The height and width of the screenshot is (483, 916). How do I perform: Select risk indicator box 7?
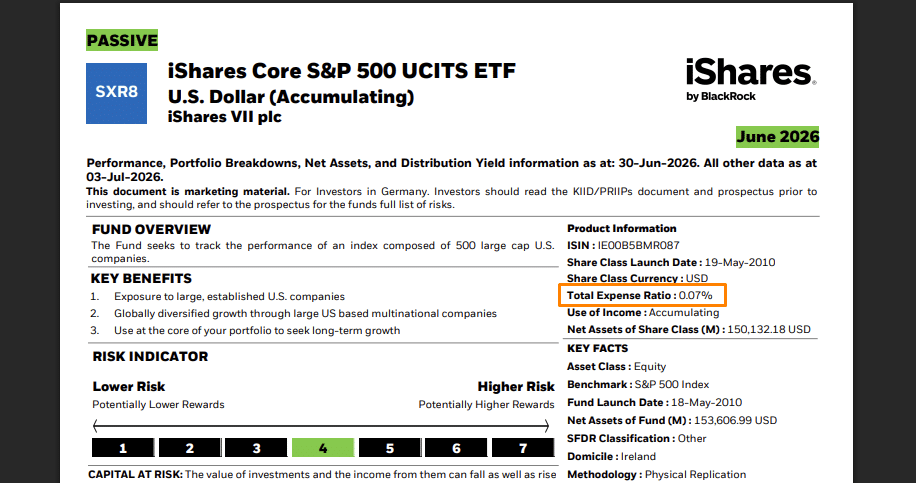click(x=523, y=448)
